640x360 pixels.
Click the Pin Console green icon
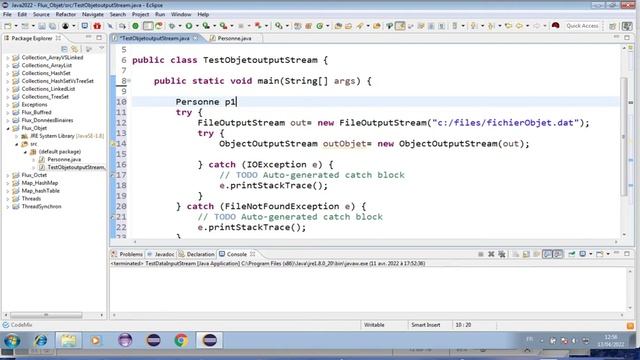coord(572,254)
